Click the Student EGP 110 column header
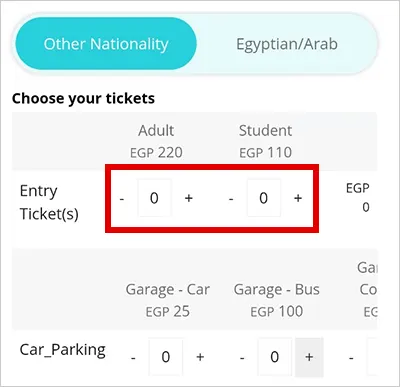400x387 pixels. [x=265, y=141]
